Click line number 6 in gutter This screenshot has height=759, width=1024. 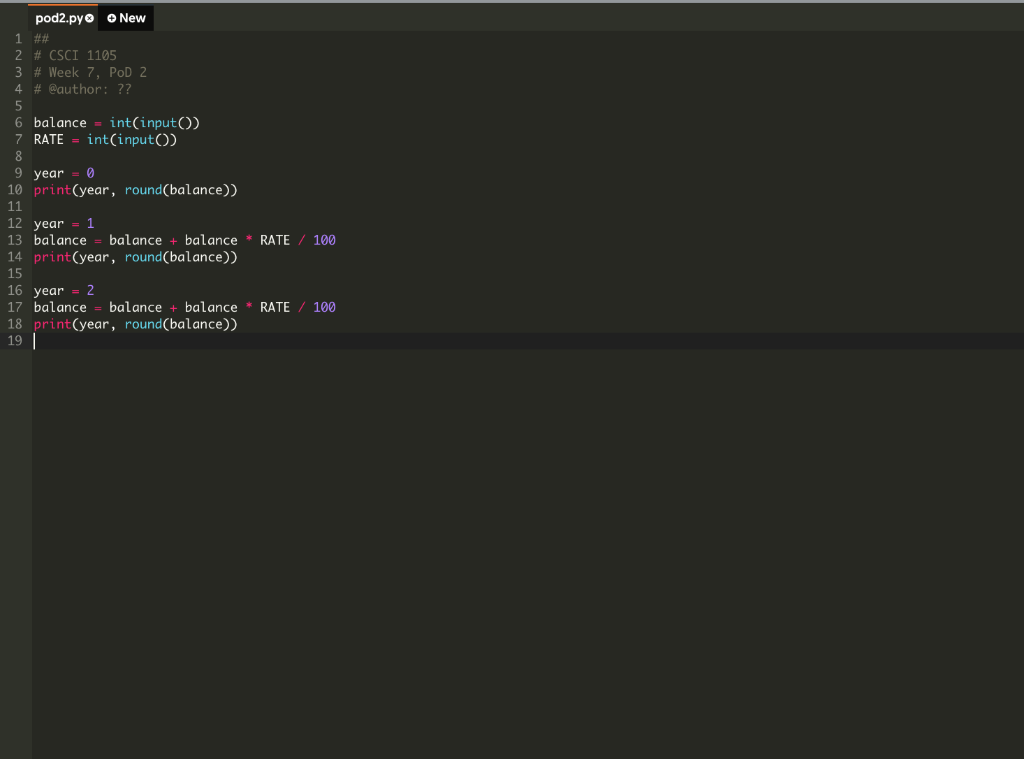click(x=18, y=123)
